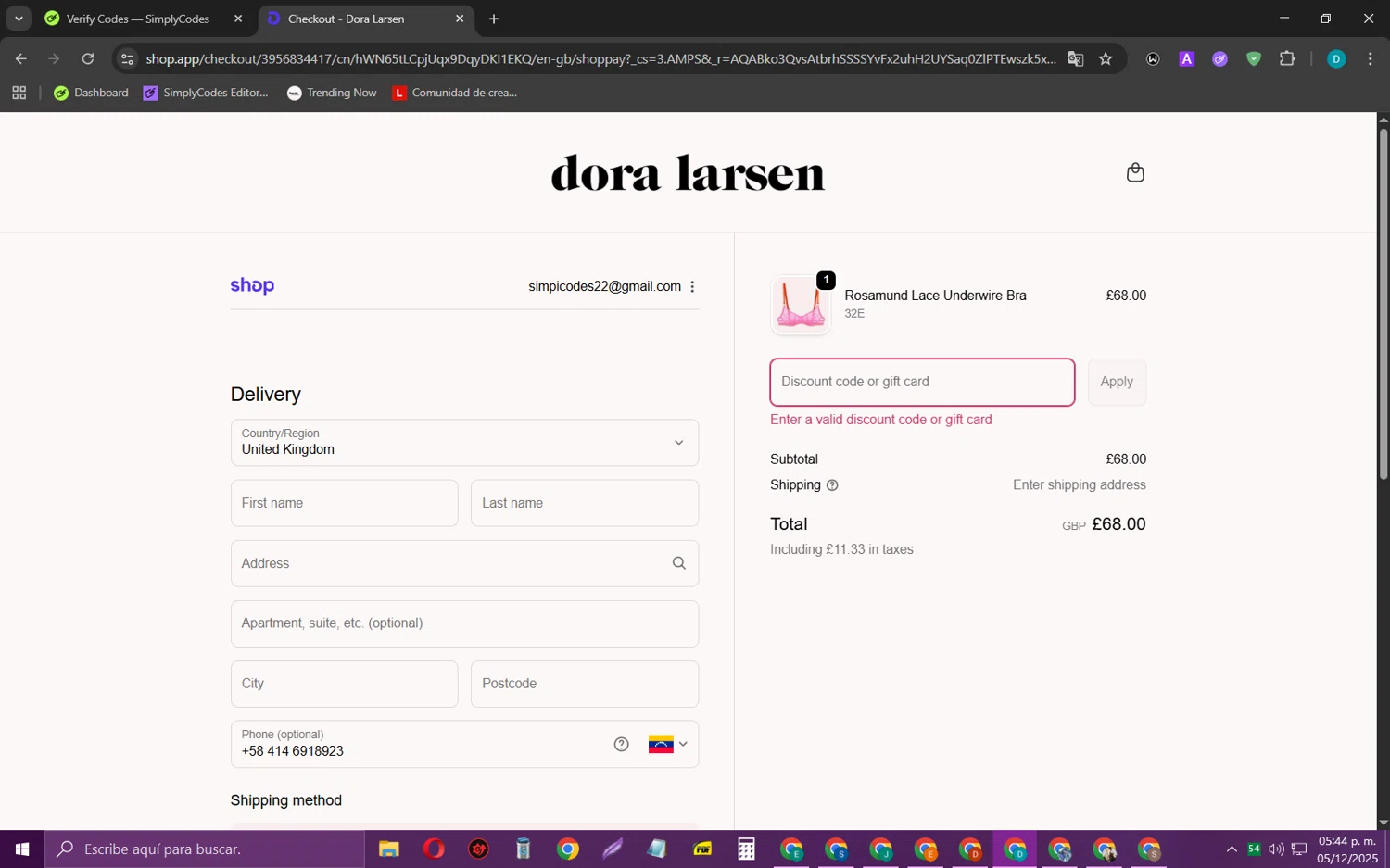
Task: Show hidden system tray icons
Action: point(1232,849)
